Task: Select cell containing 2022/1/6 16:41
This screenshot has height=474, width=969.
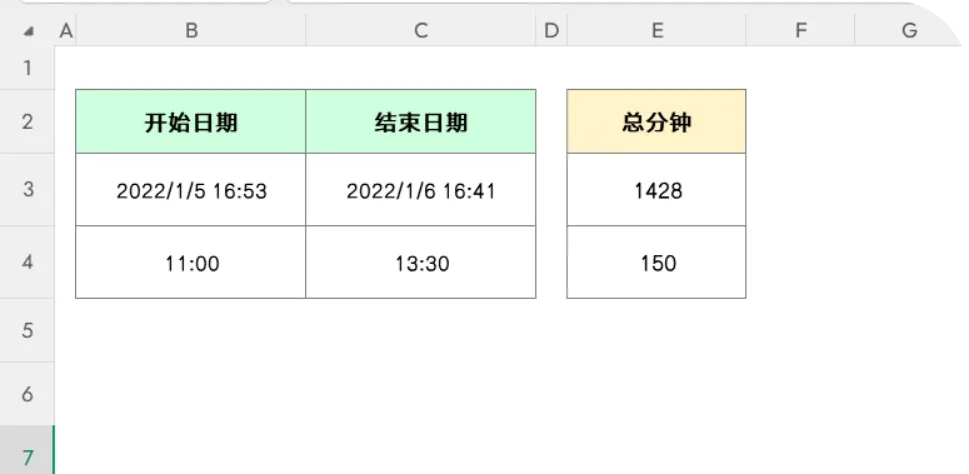Action: click(421, 190)
